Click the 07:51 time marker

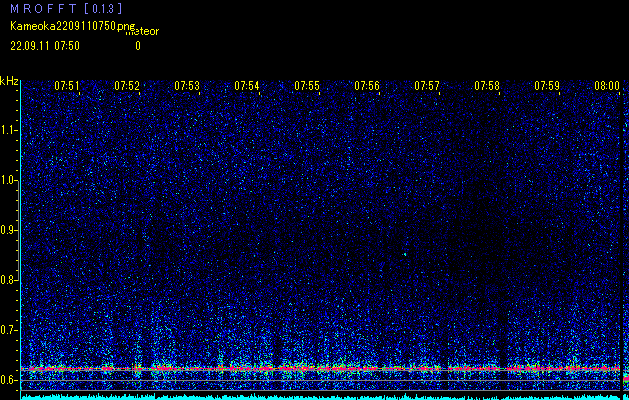tap(67, 85)
